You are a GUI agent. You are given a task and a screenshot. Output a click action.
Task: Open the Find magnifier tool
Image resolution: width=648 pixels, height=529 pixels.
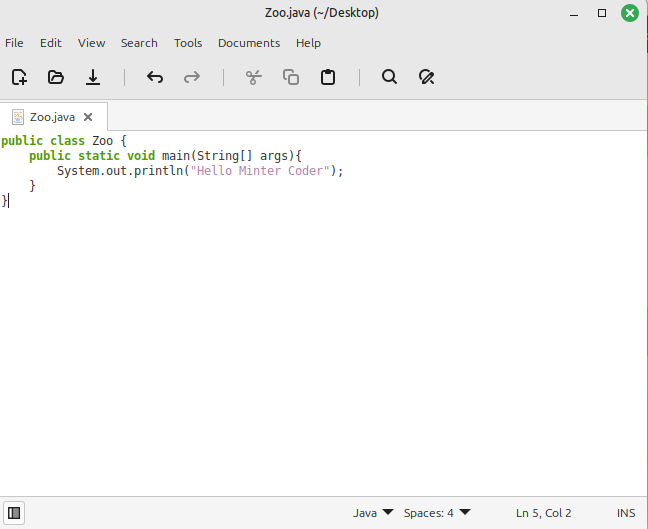point(390,77)
